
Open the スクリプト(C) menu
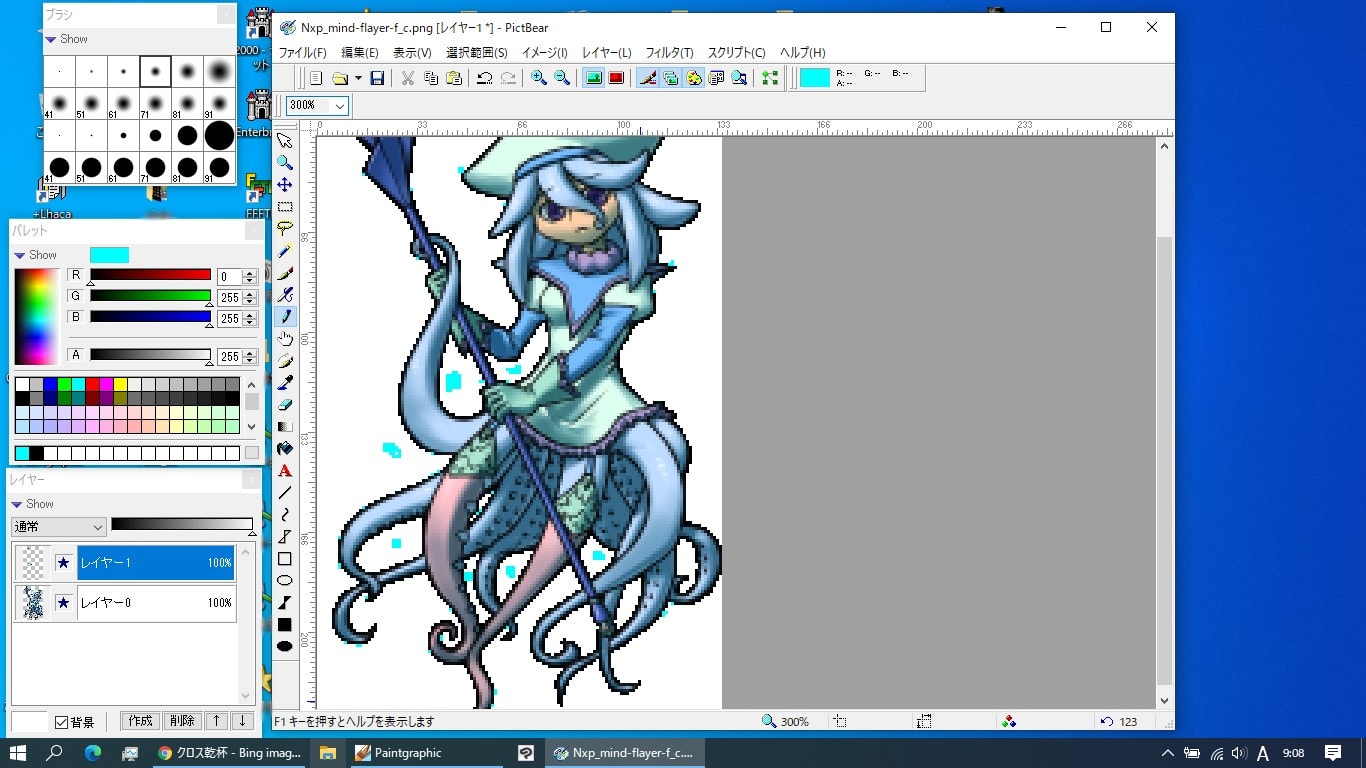click(736, 53)
